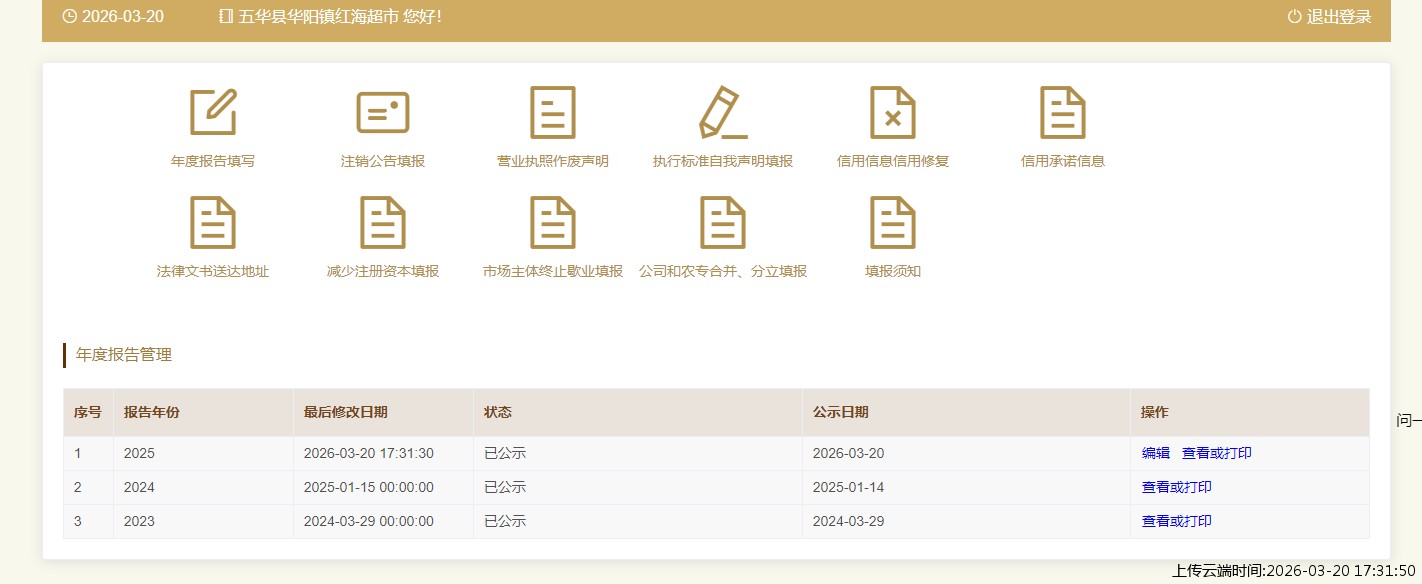Click 查看或打印 for the 2024 report
1422x584 pixels.
click(x=1176, y=487)
